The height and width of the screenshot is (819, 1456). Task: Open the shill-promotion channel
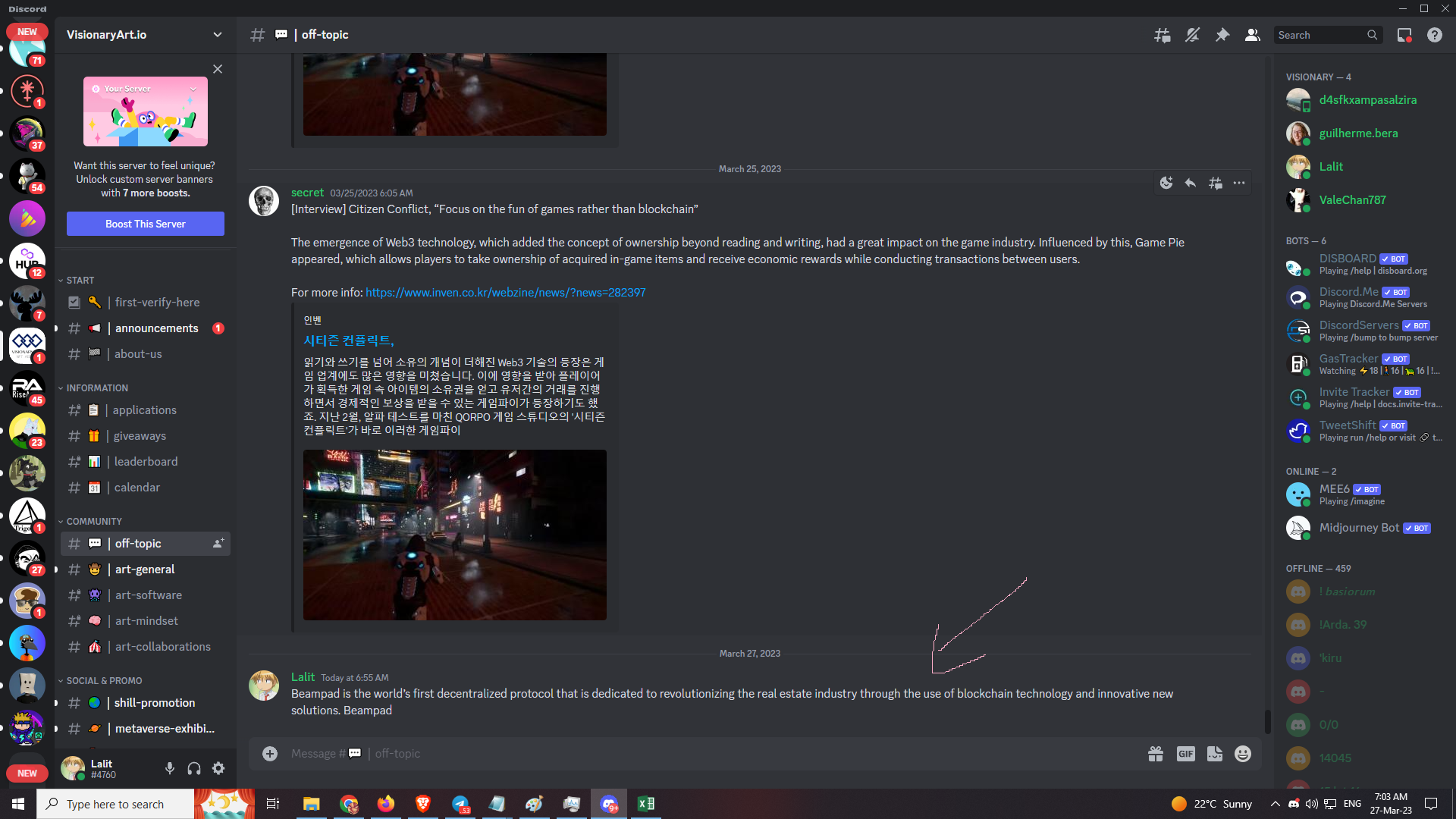[146, 703]
